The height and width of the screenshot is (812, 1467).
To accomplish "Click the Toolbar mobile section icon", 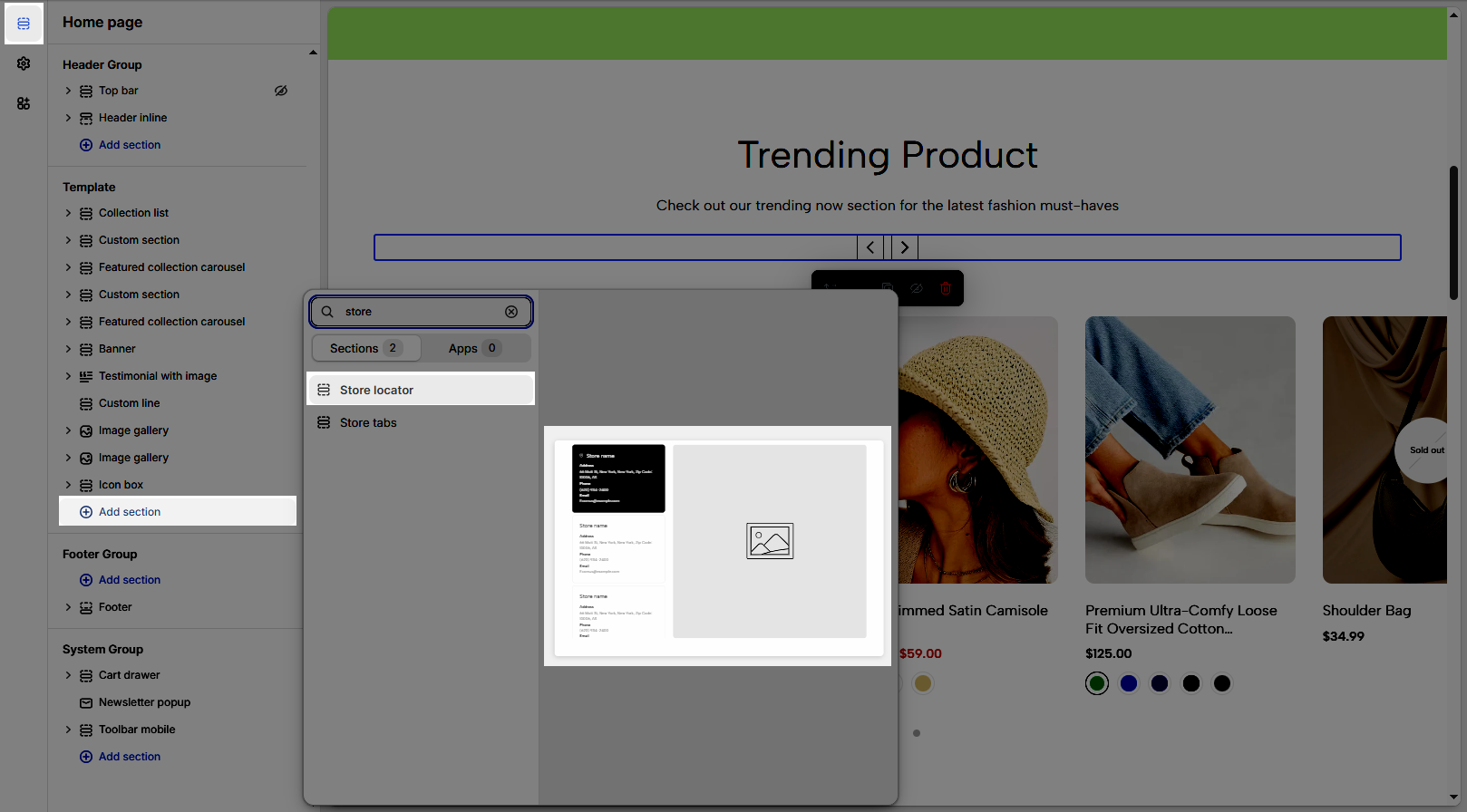I will [x=86, y=730].
